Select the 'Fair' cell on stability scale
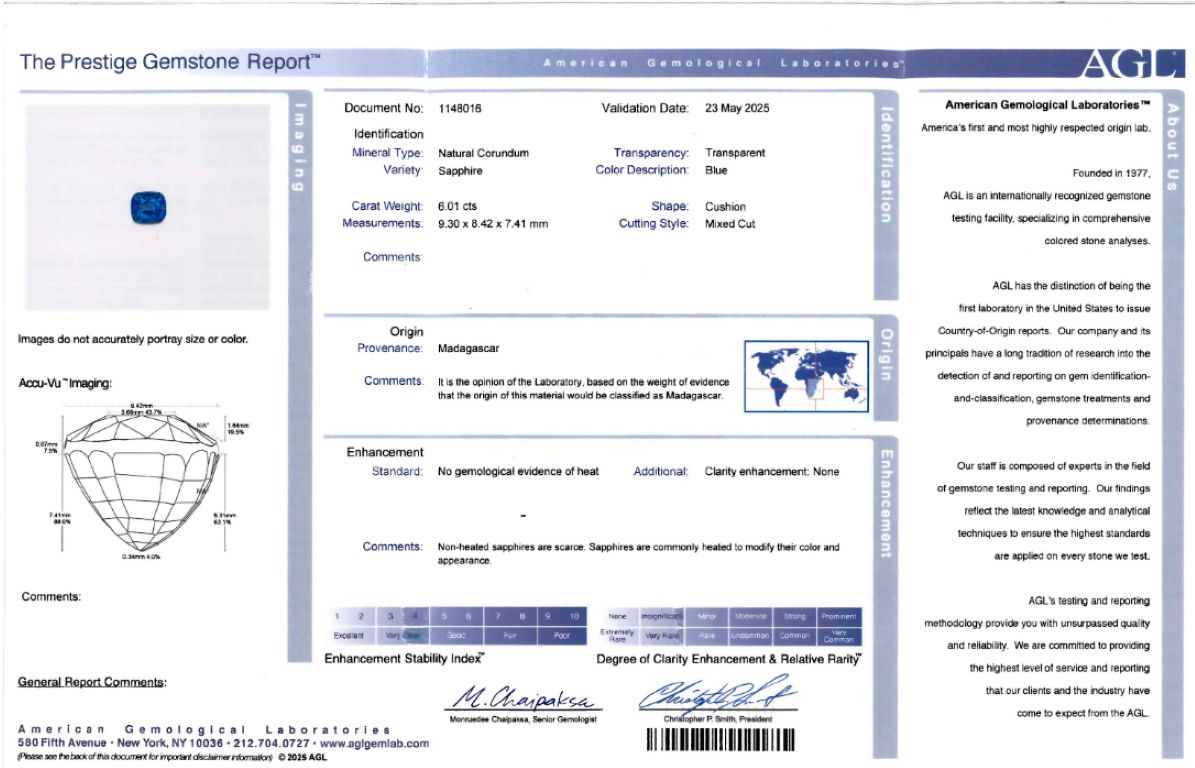The width and height of the screenshot is (1195, 768). point(510,635)
